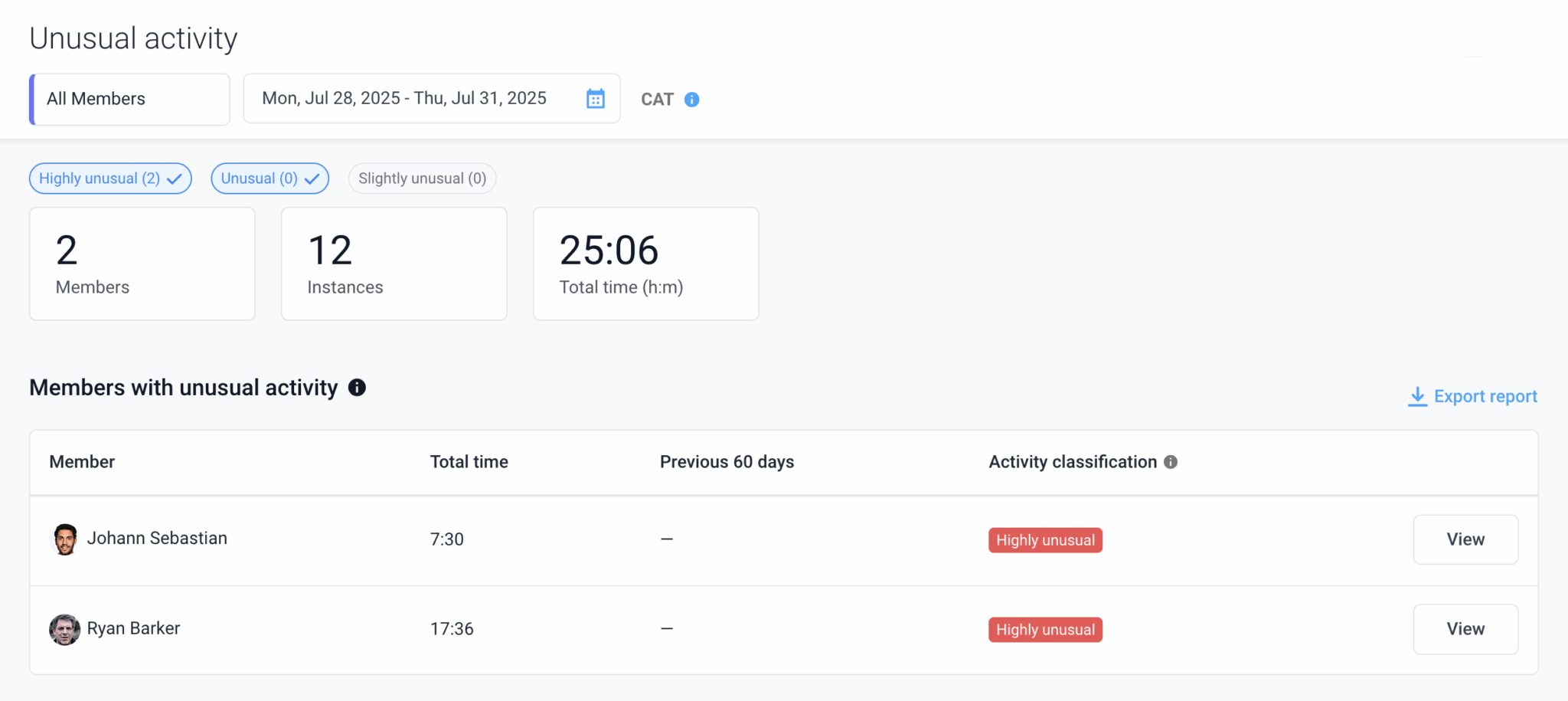
Task: Toggle the Unusual (0) filter off
Action: (x=269, y=178)
